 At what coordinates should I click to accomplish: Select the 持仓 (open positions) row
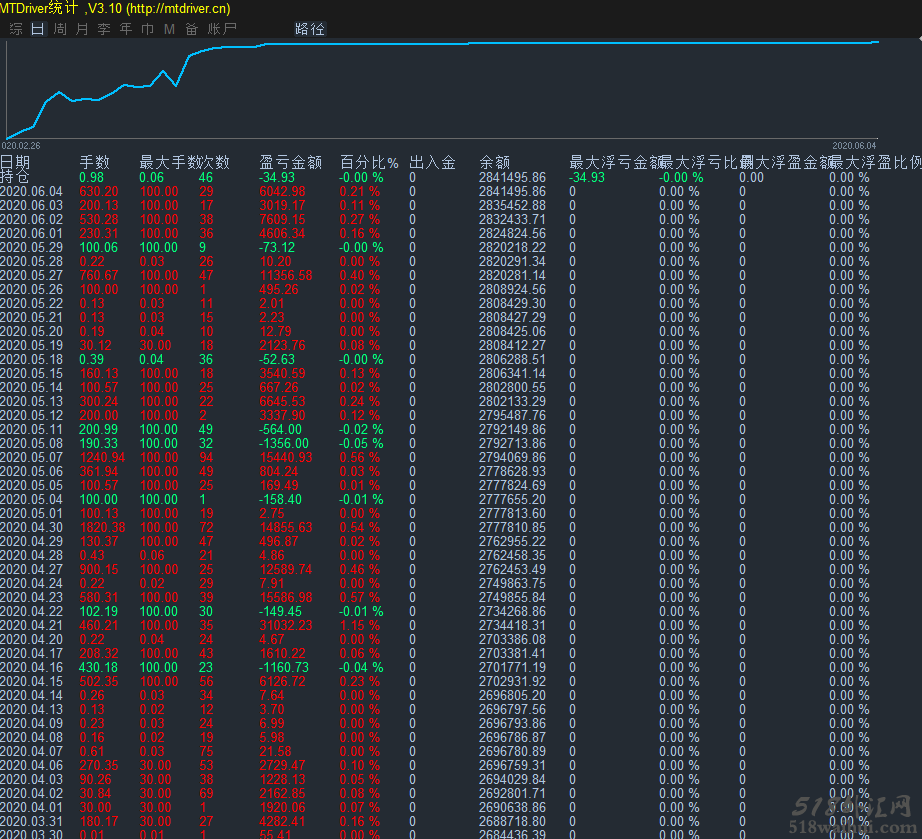(x=15, y=177)
